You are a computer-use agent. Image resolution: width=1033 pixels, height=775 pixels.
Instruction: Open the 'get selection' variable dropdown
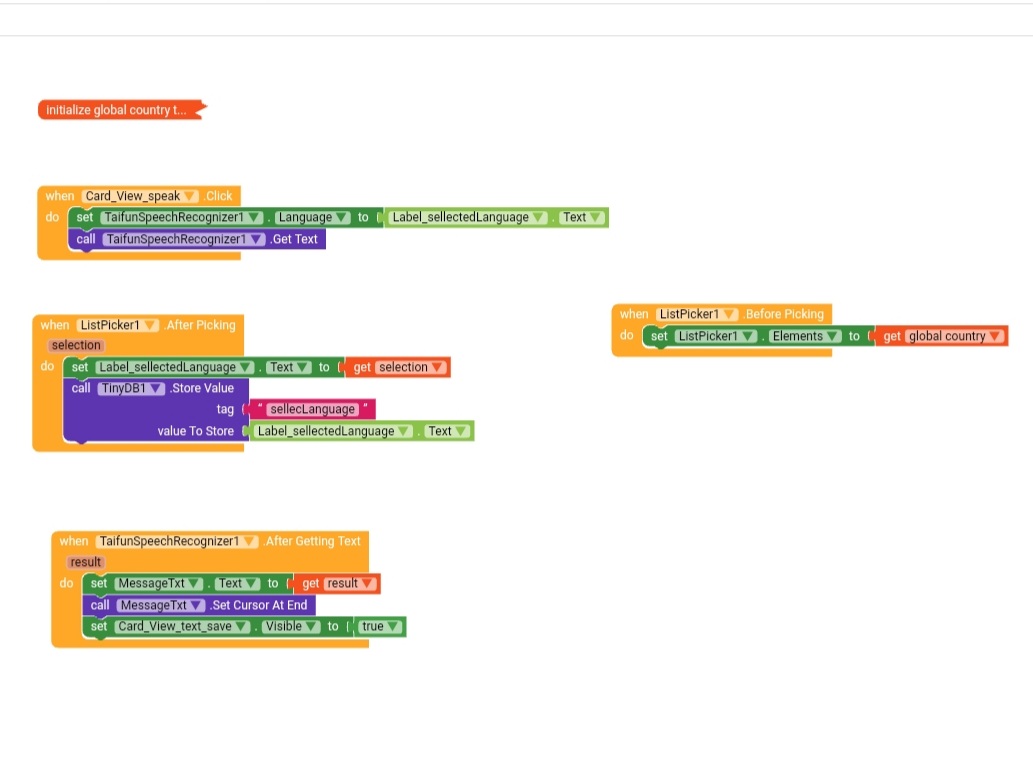pyautogui.click(x=410, y=367)
